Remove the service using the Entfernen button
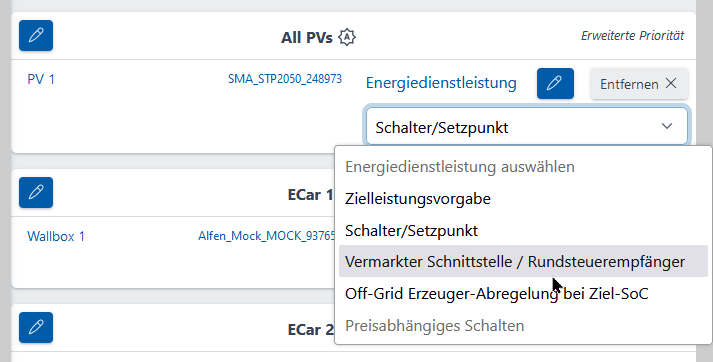Viewport: 713px width, 362px height. (x=639, y=84)
